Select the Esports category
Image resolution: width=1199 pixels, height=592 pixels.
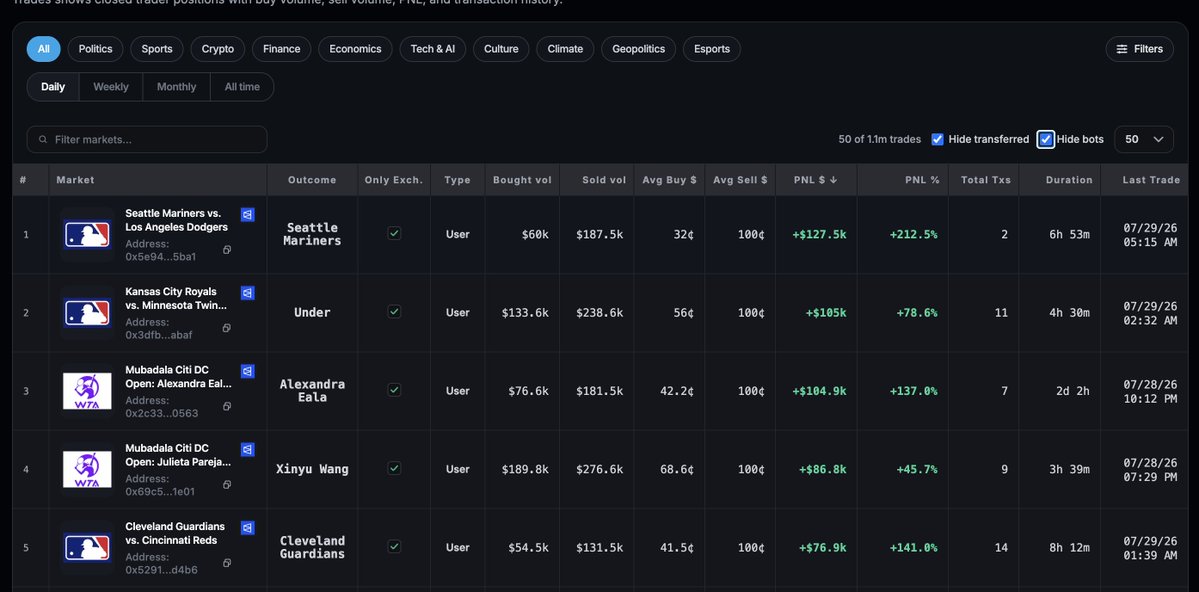(x=712, y=49)
